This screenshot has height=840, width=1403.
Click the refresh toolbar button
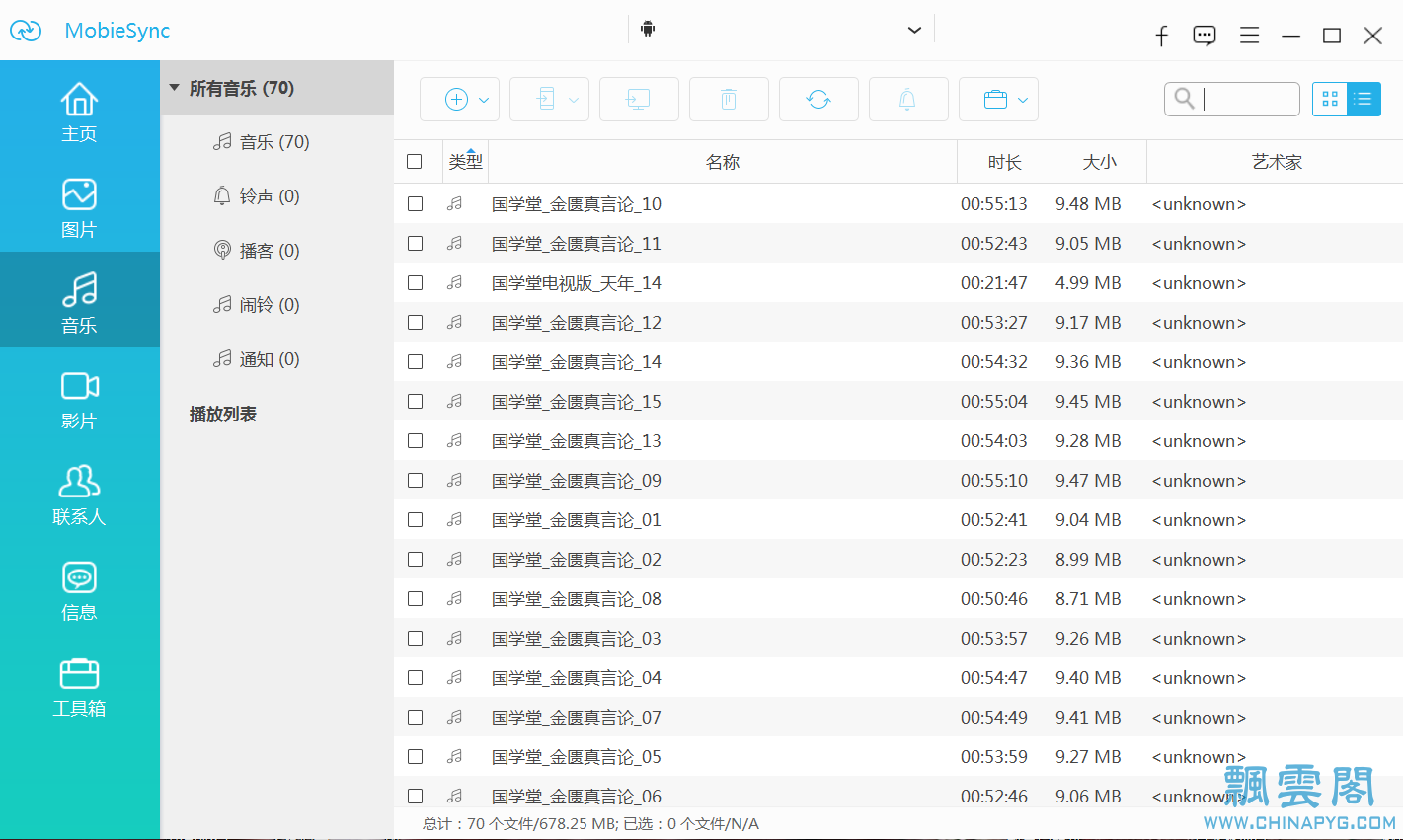[818, 99]
